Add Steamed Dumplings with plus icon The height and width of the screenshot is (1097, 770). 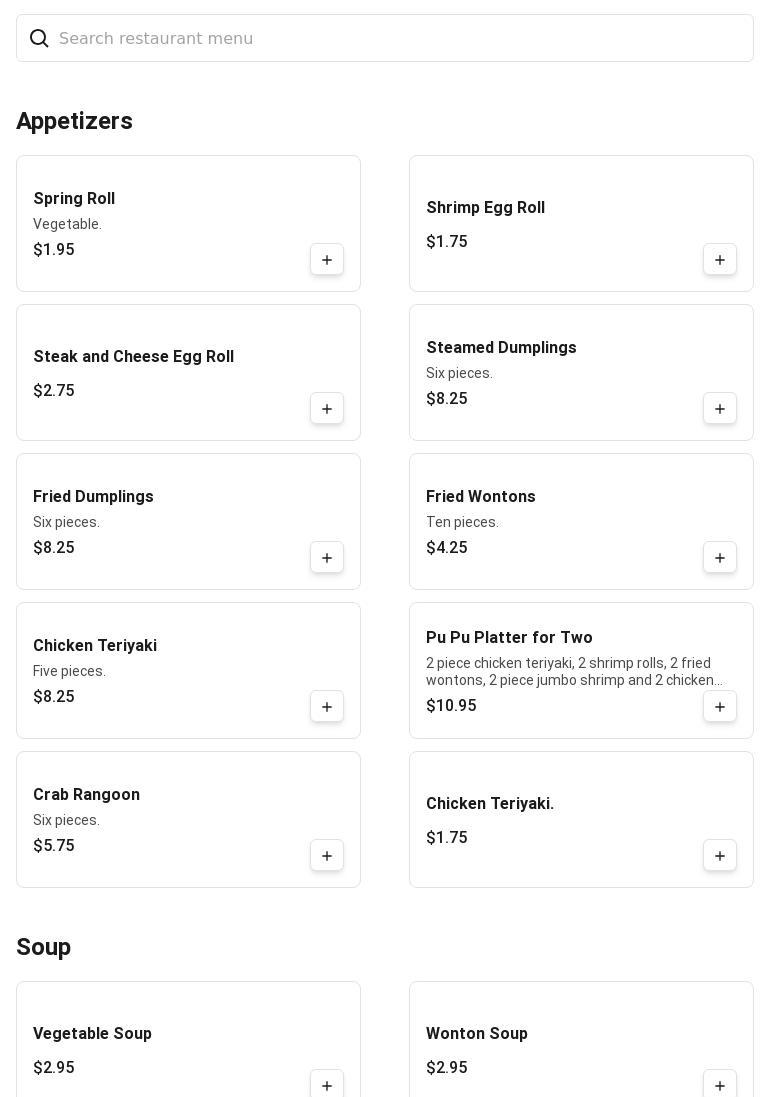click(720, 409)
